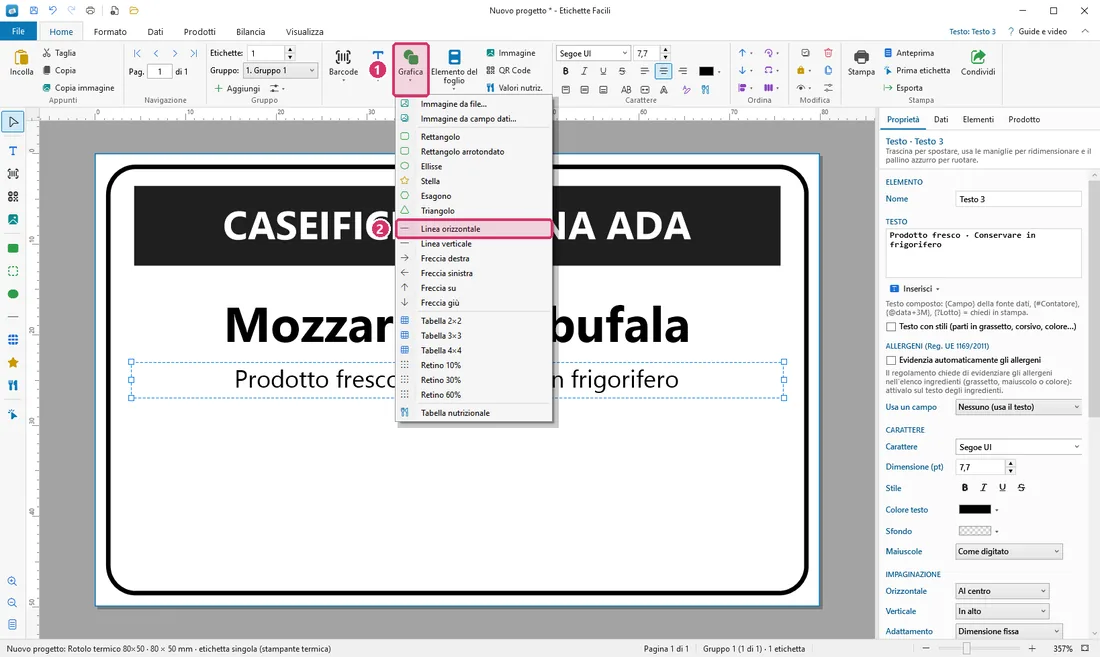
Task: Select the green rectangle tool in sidebar
Action: [13, 248]
